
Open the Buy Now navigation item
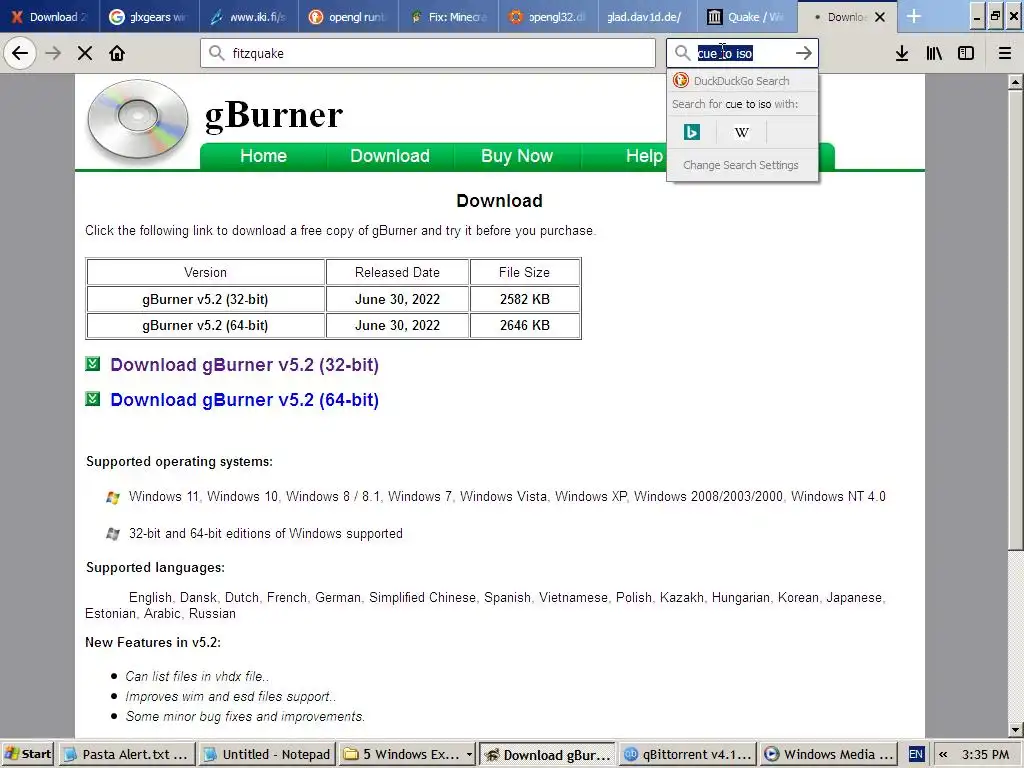point(517,156)
